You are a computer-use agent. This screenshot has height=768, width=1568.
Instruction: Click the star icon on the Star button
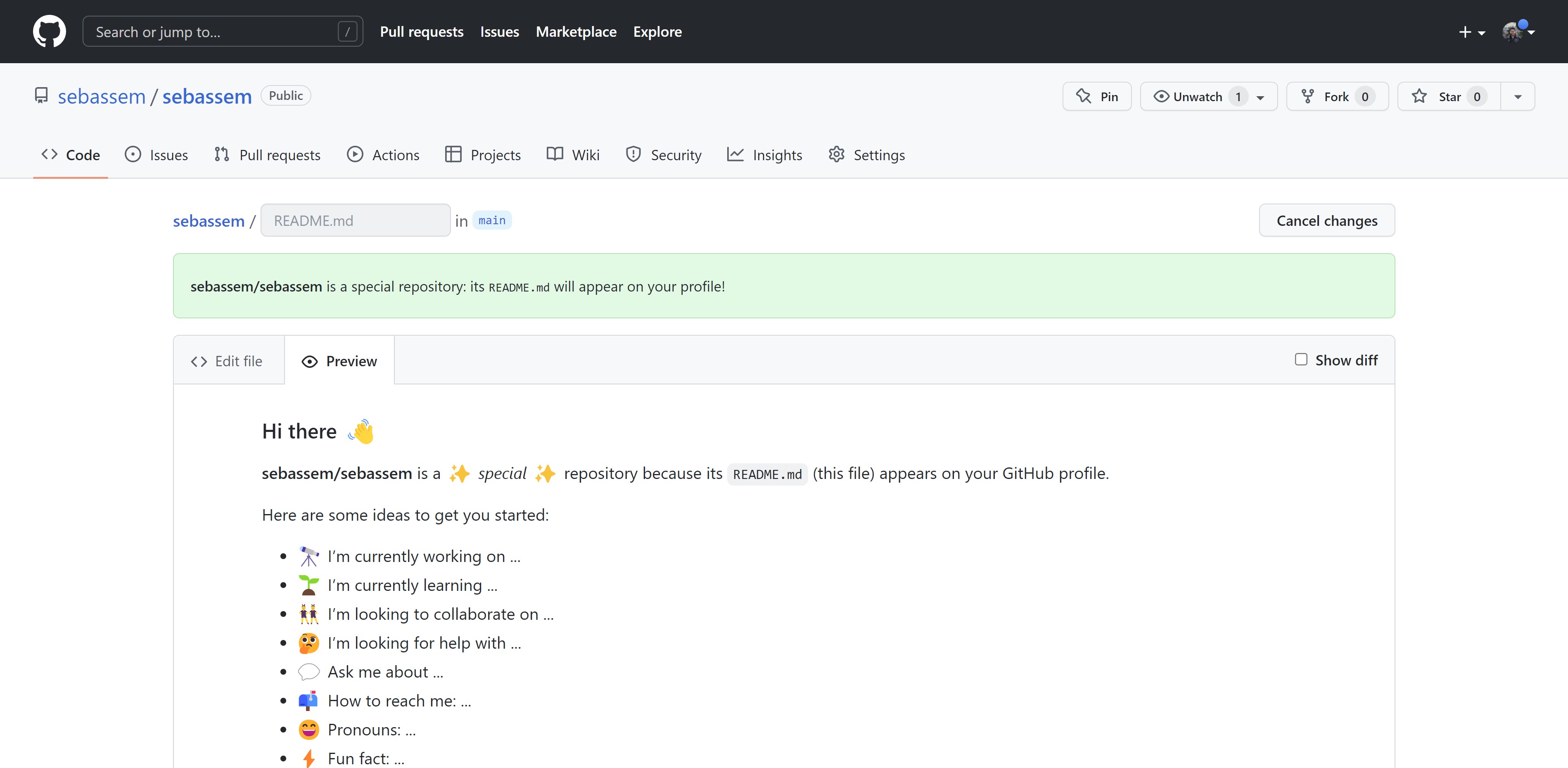(x=1419, y=96)
